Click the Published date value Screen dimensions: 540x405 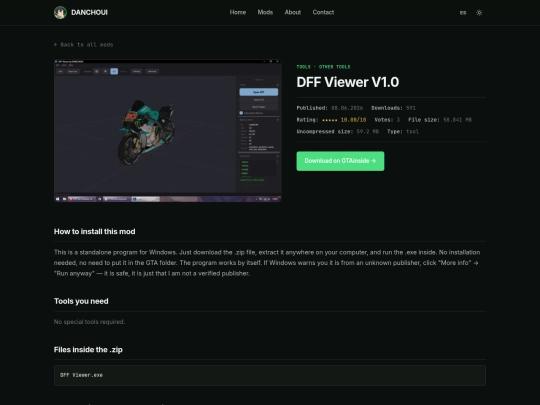tap(347, 108)
